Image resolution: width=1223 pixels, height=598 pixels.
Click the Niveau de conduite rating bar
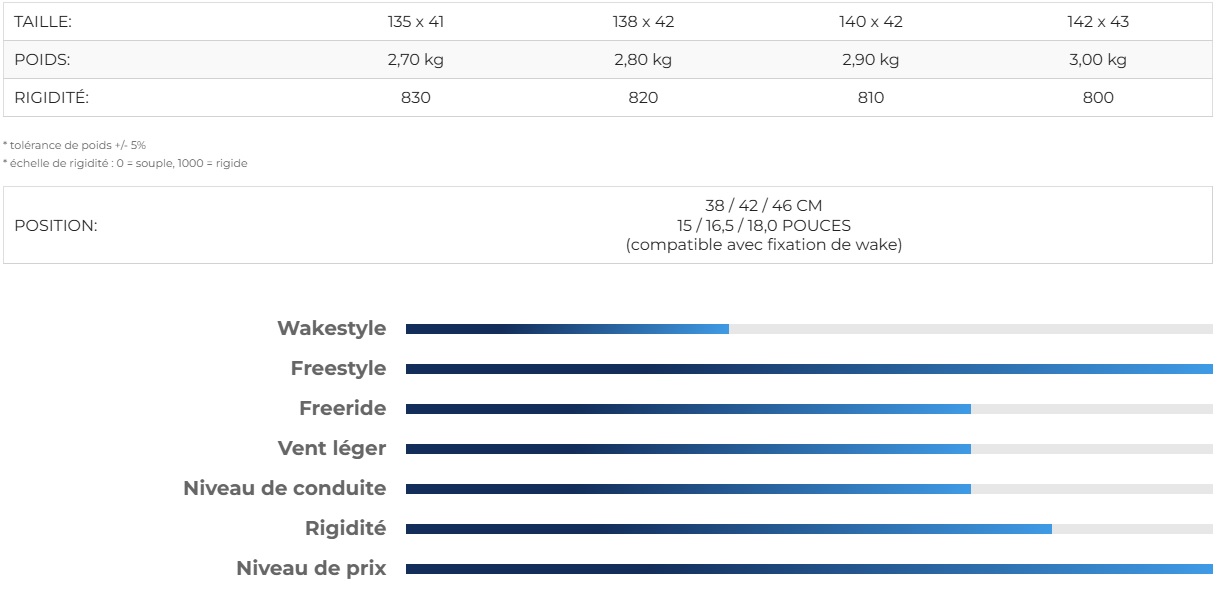click(x=808, y=489)
